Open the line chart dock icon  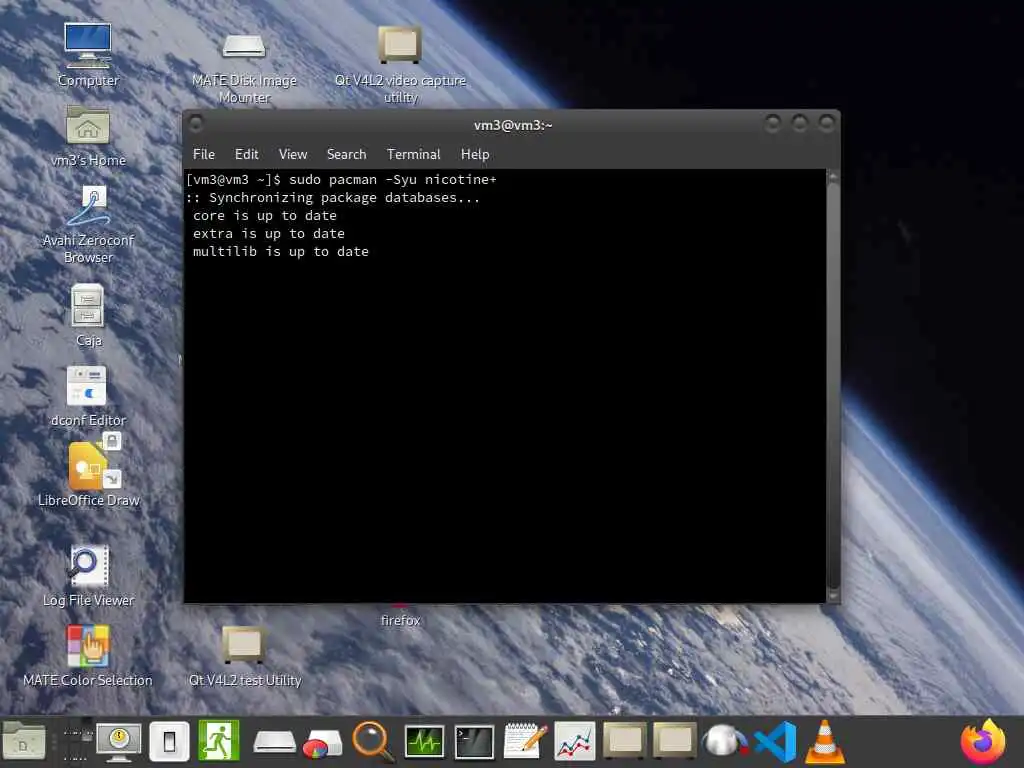coord(575,741)
